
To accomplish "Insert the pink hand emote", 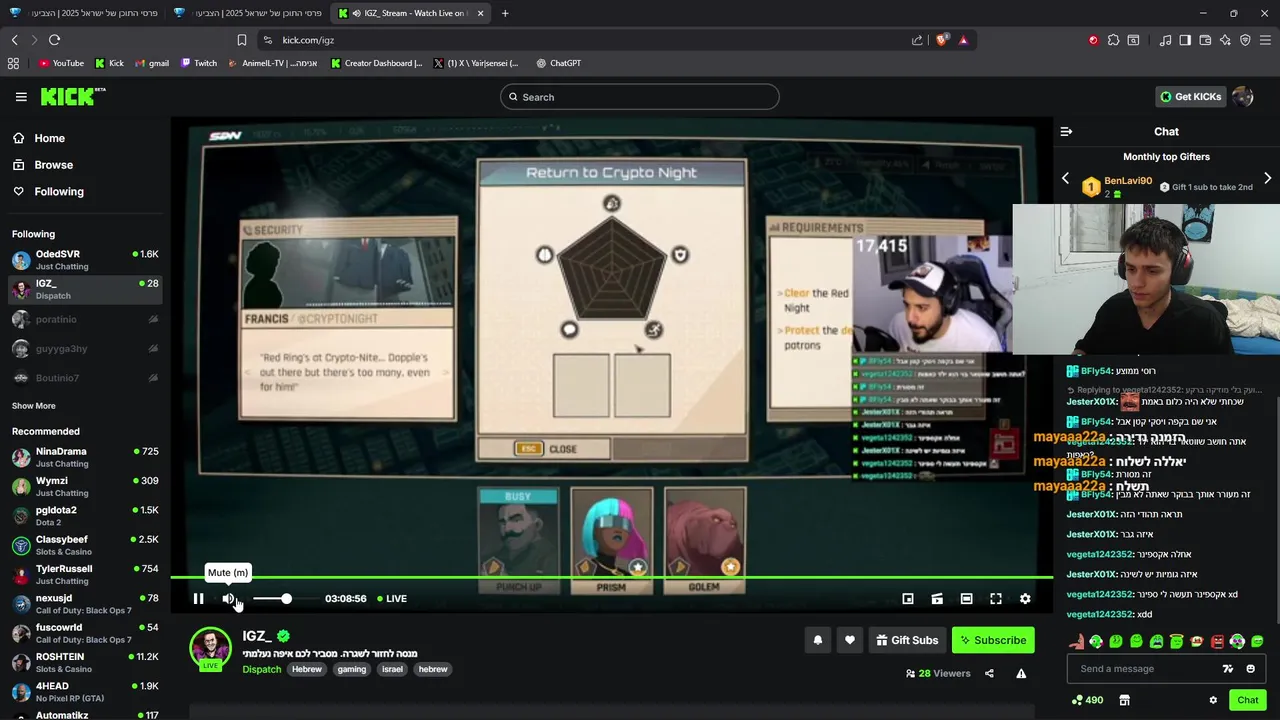I will click(1076, 641).
